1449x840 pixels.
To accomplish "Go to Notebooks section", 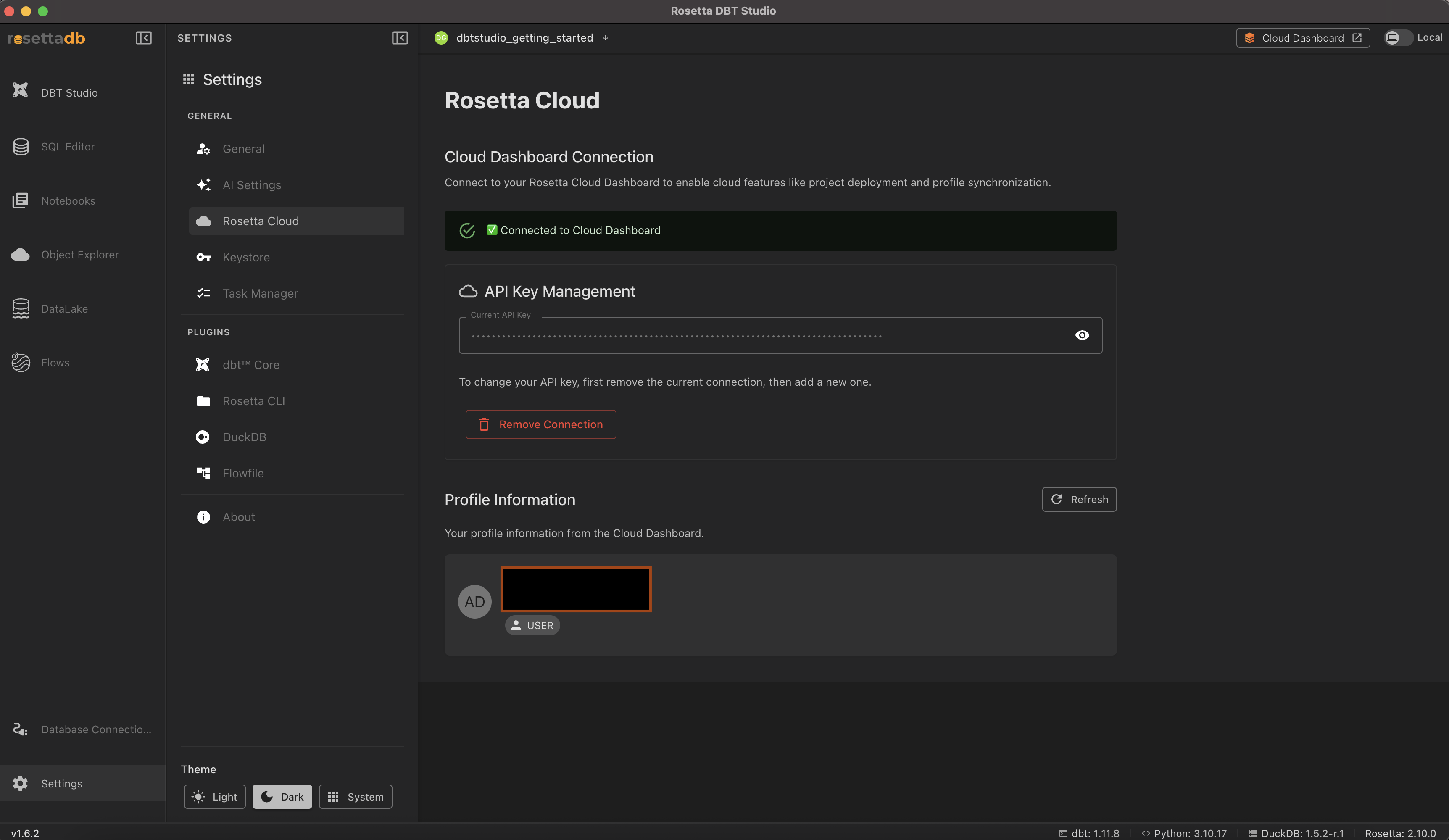I will 68,201.
